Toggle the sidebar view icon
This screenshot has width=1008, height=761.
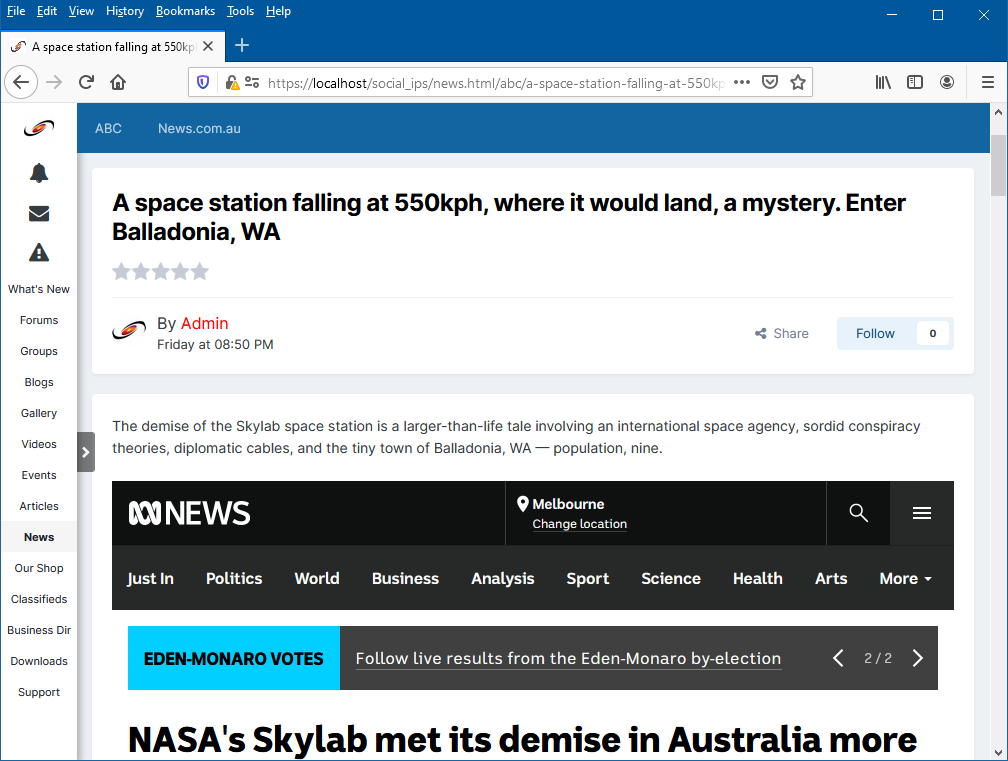915,82
